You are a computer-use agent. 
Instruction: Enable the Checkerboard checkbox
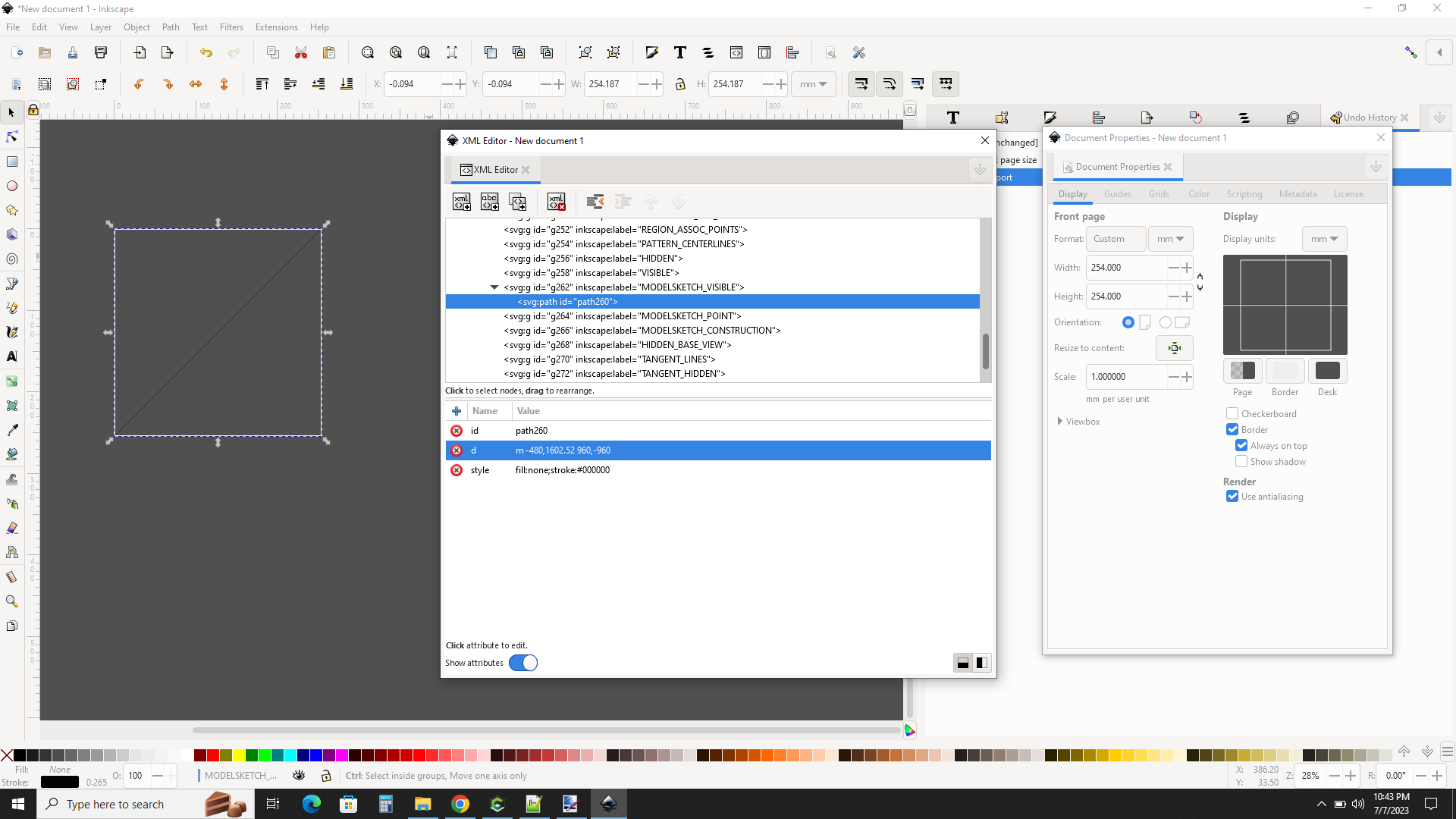pyautogui.click(x=1232, y=414)
